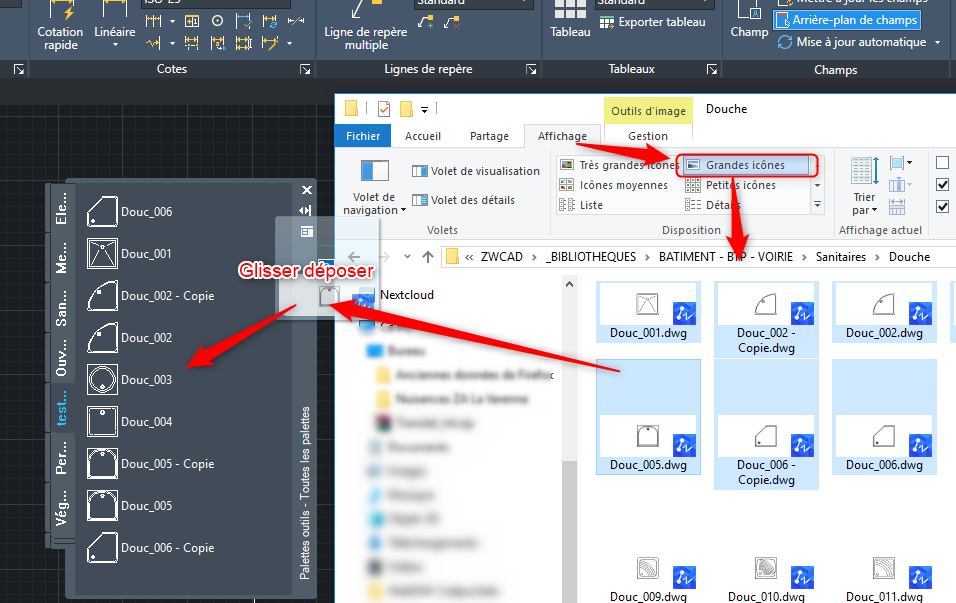Click the add leader line icon with plus
Image resolution: width=956 pixels, height=603 pixels.
tap(426, 23)
